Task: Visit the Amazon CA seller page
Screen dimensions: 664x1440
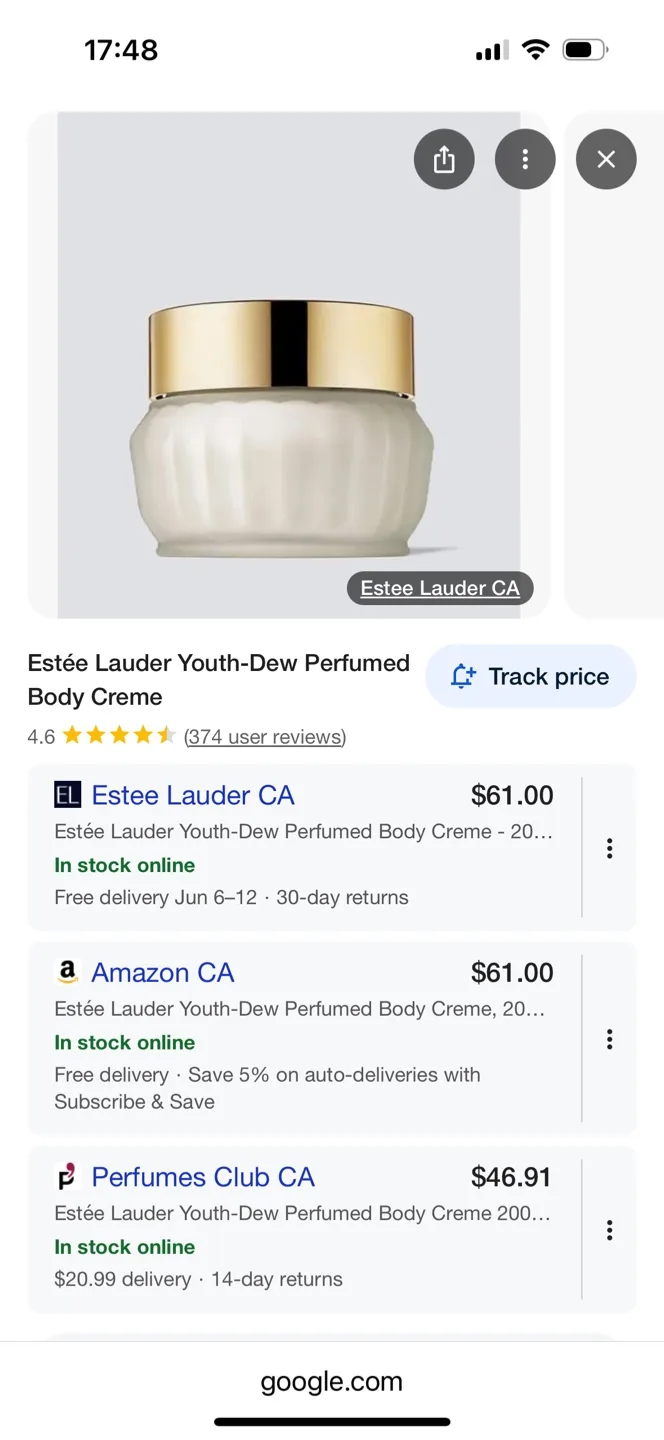Action: [163, 971]
